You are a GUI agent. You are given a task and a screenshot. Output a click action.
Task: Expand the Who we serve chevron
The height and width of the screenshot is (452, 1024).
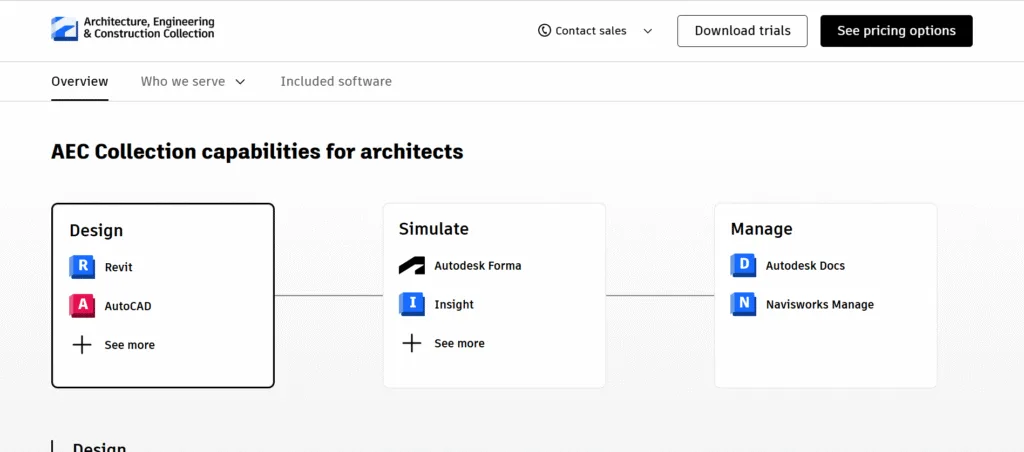point(240,82)
